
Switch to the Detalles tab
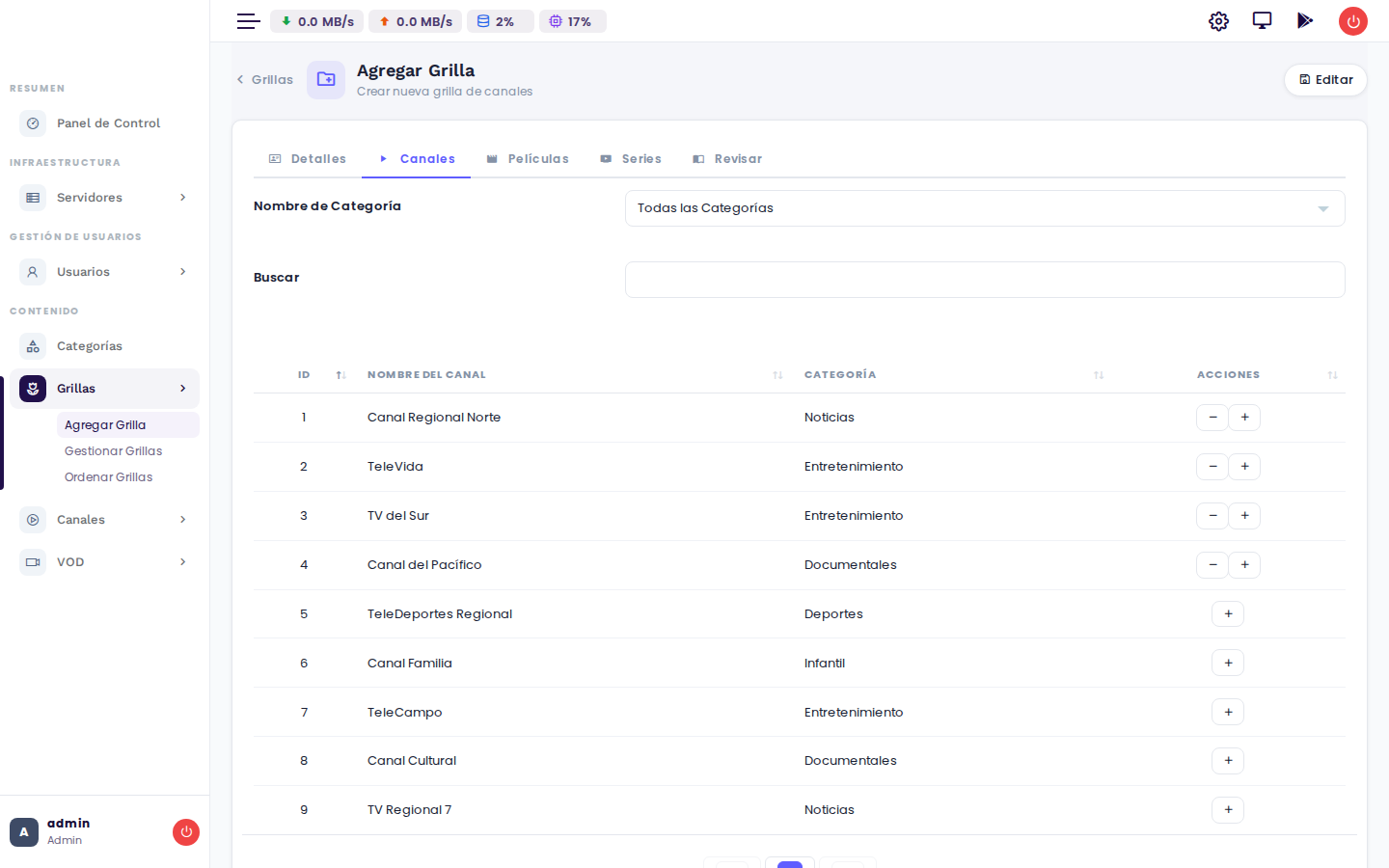[308, 159]
